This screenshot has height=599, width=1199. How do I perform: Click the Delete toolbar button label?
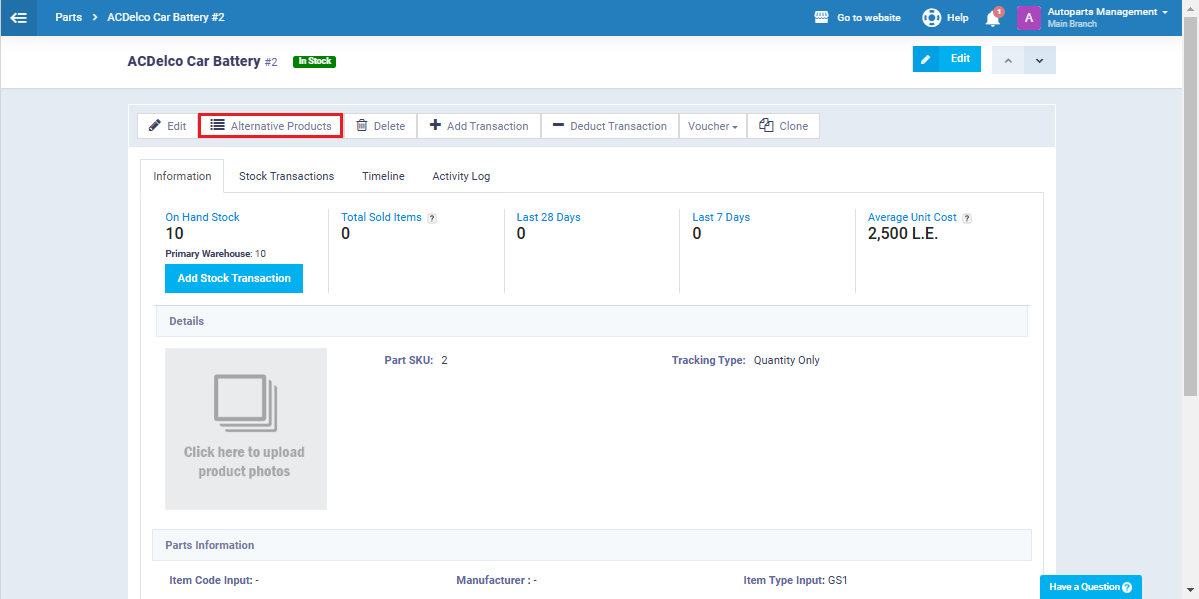pos(389,126)
